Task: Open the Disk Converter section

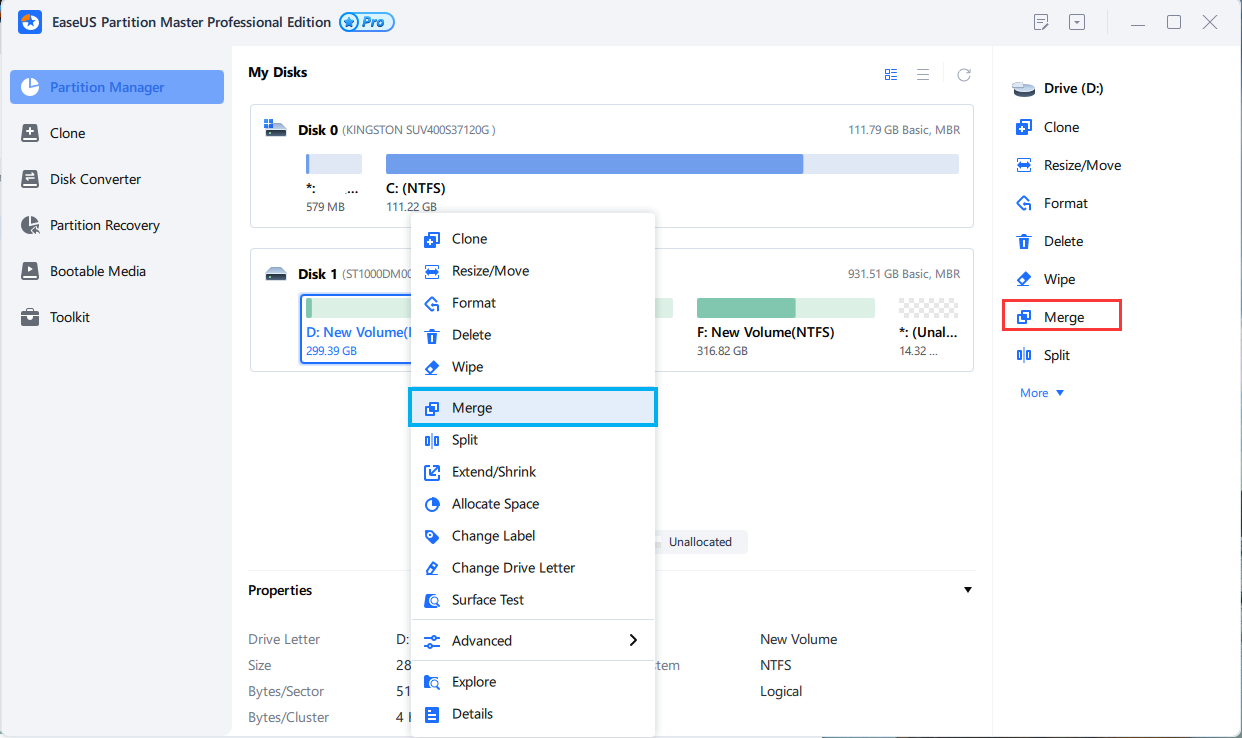Action: coord(95,179)
